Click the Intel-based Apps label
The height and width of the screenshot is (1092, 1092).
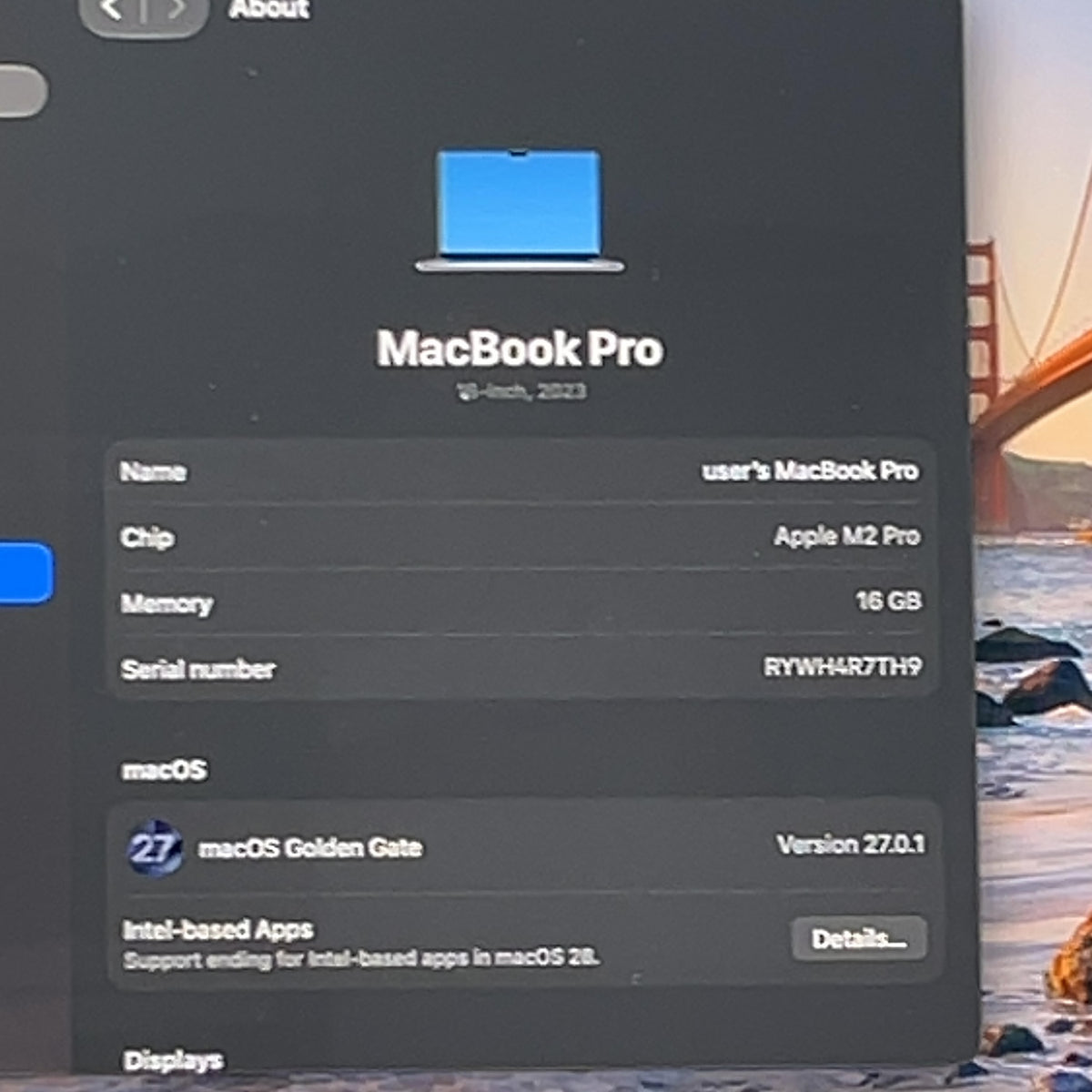coord(217,929)
